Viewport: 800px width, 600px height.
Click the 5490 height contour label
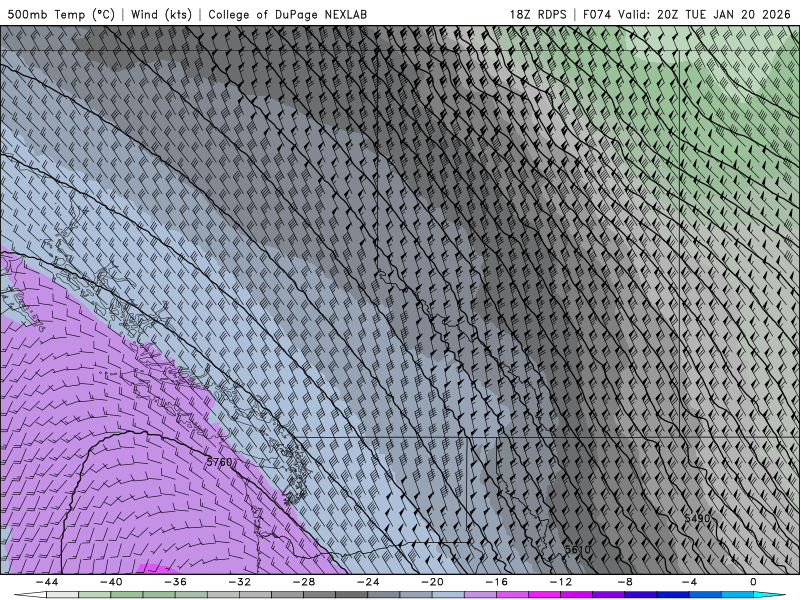point(697,518)
